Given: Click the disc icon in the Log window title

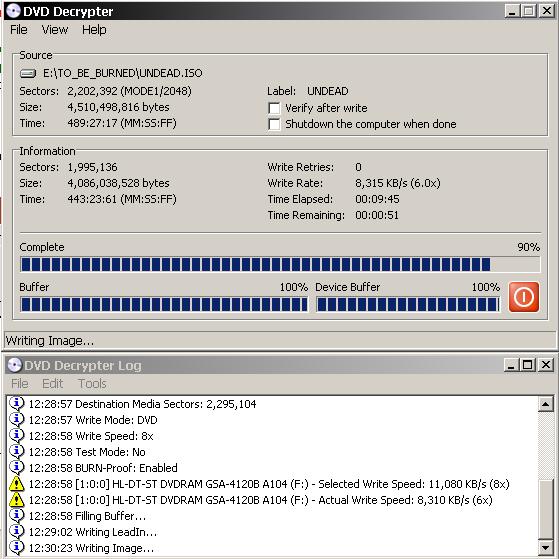Looking at the screenshot, I should 15,365.
